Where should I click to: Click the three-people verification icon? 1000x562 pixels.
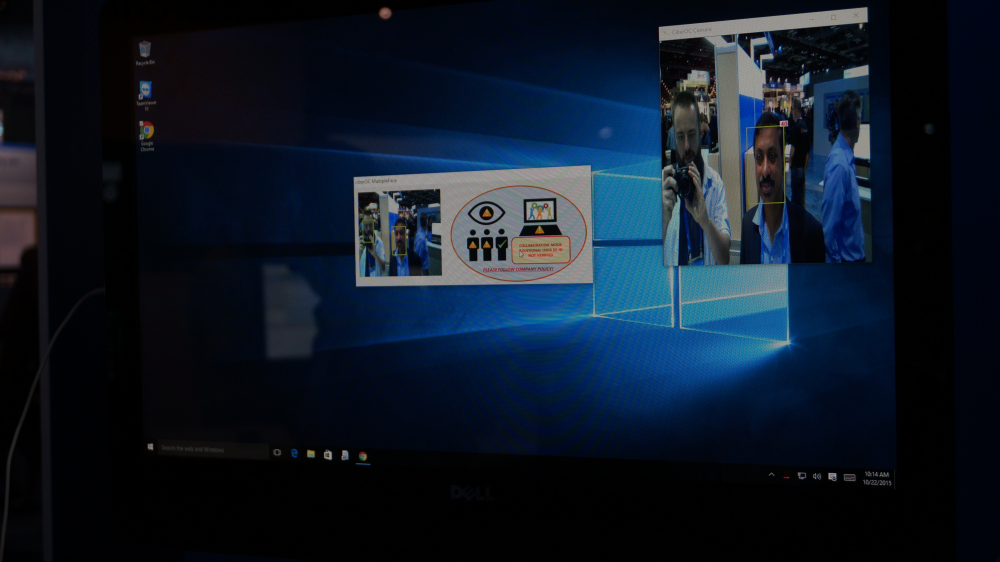487,244
